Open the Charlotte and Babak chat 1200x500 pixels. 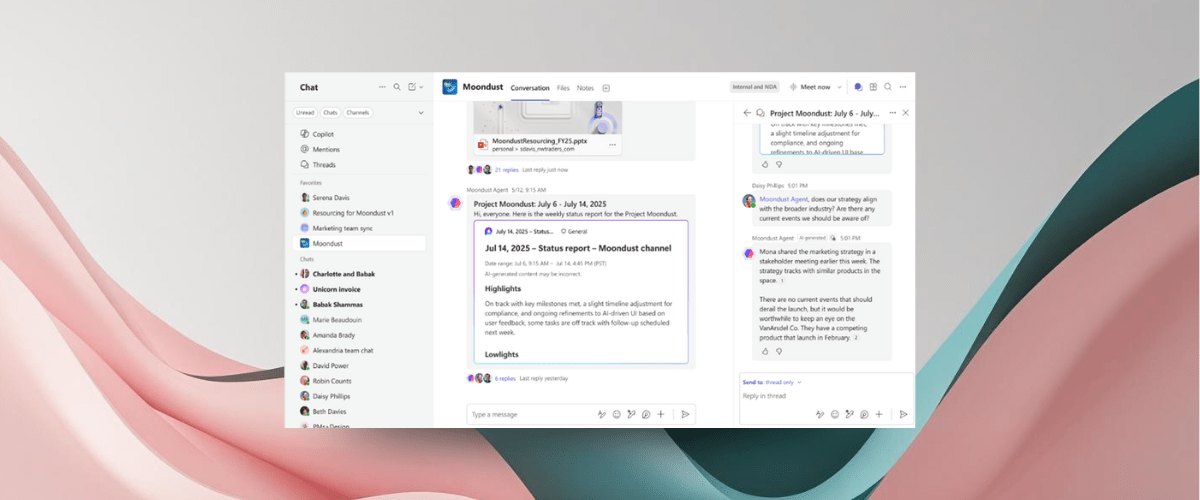(x=360, y=274)
